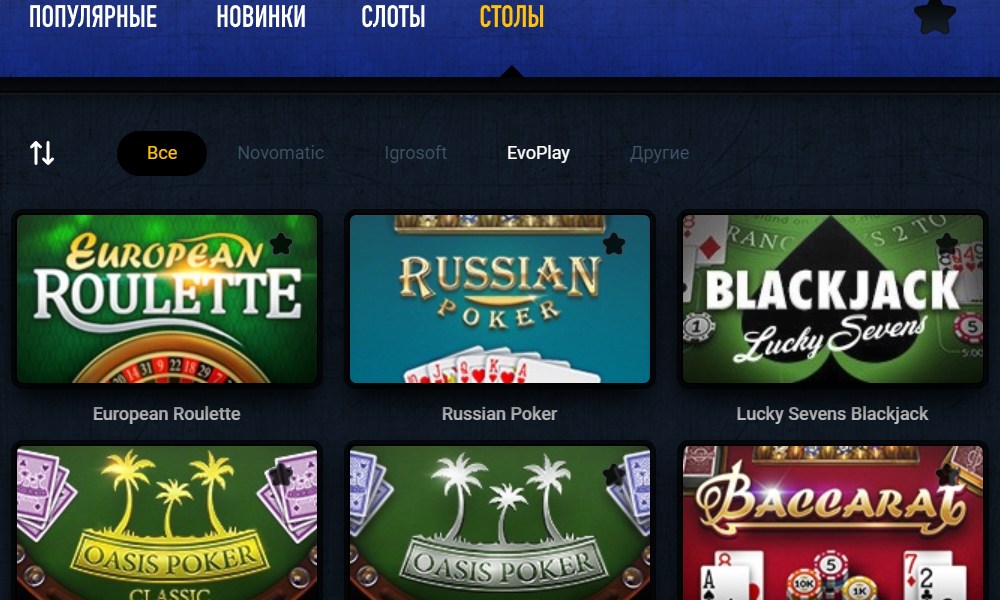Filter games by Igrosoft
Viewport: 1000px width, 600px height.
click(x=415, y=153)
